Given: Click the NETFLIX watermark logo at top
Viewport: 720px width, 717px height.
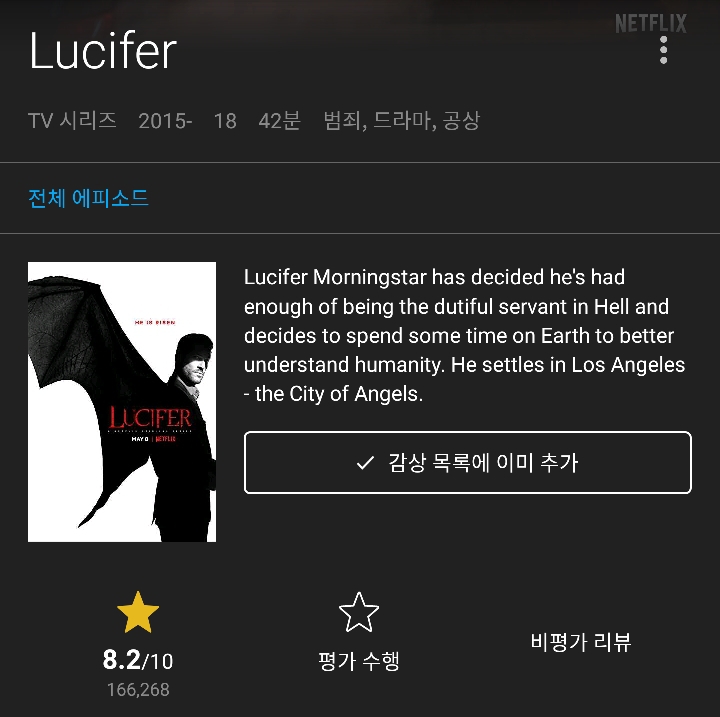Looking at the screenshot, I should pyautogui.click(x=651, y=23).
